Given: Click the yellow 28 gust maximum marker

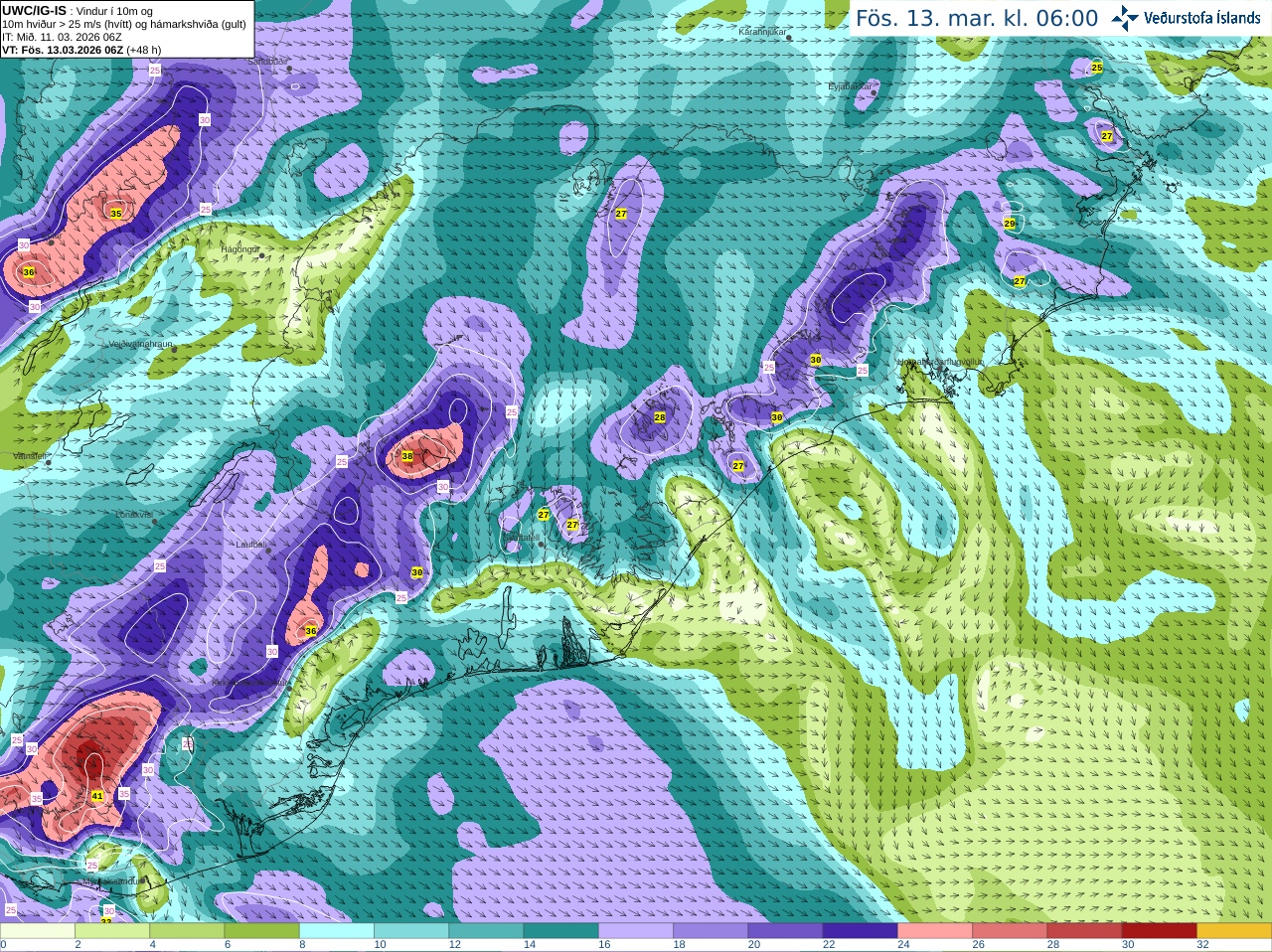Looking at the screenshot, I should [x=659, y=417].
